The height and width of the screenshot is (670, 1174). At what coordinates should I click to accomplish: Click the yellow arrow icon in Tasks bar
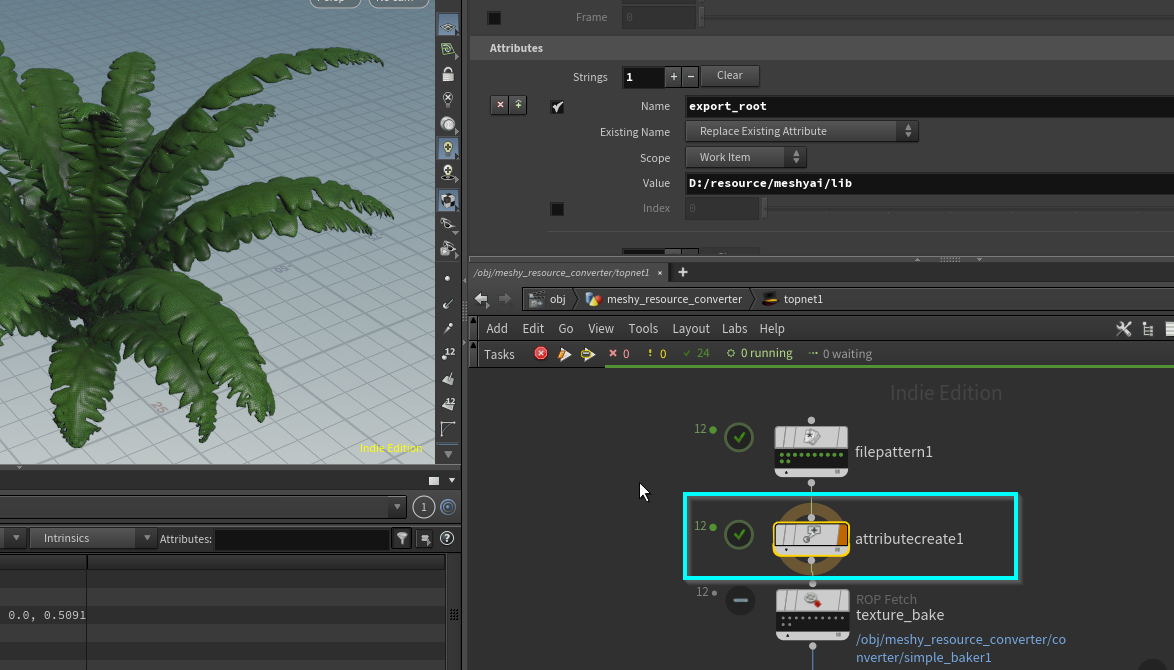click(588, 353)
